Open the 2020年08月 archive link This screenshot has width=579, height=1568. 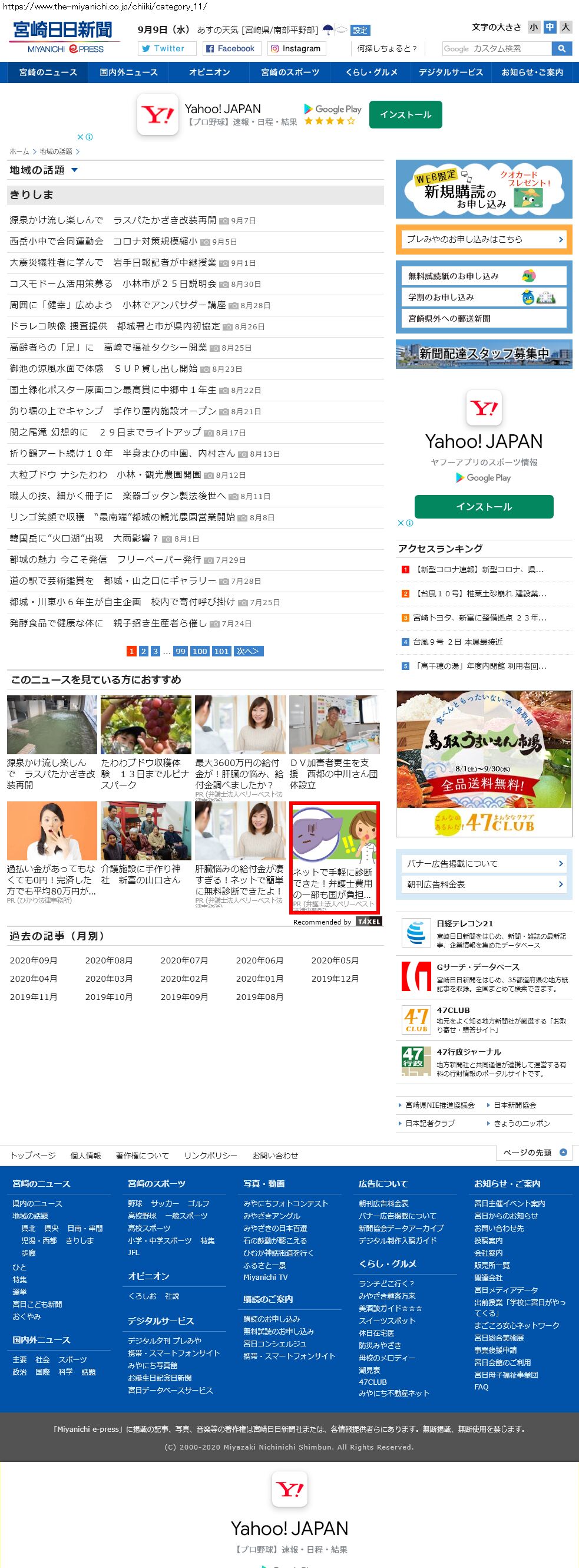pos(109,960)
